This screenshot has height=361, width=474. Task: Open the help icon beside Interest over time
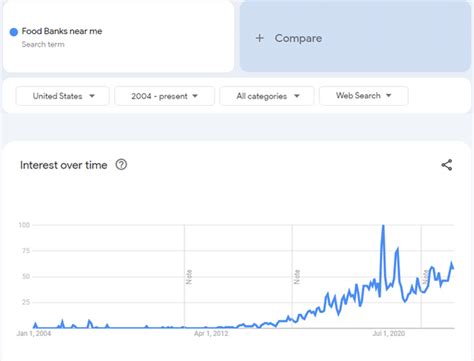pyautogui.click(x=121, y=165)
